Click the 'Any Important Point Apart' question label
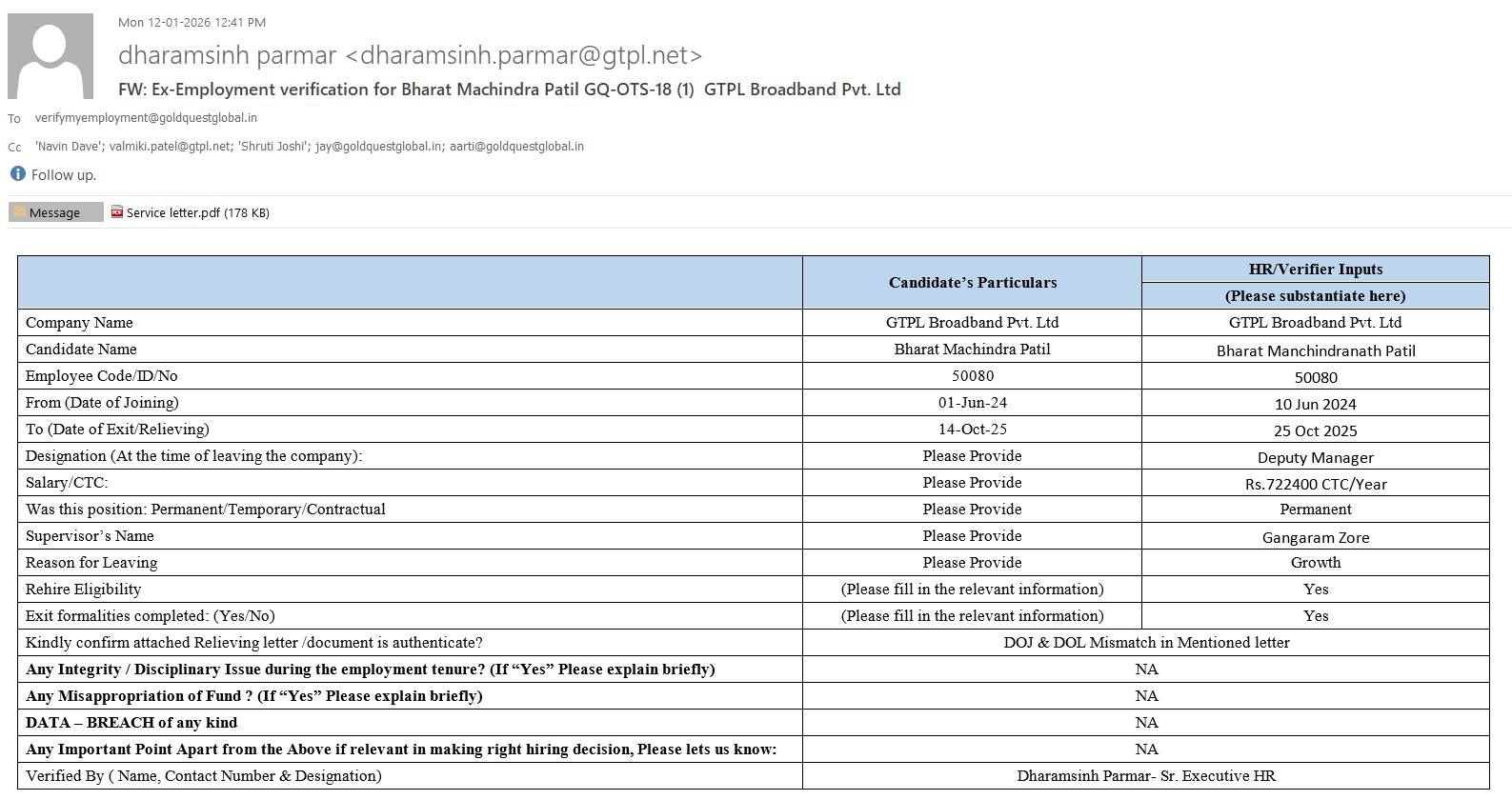1512x800 pixels. (x=401, y=750)
